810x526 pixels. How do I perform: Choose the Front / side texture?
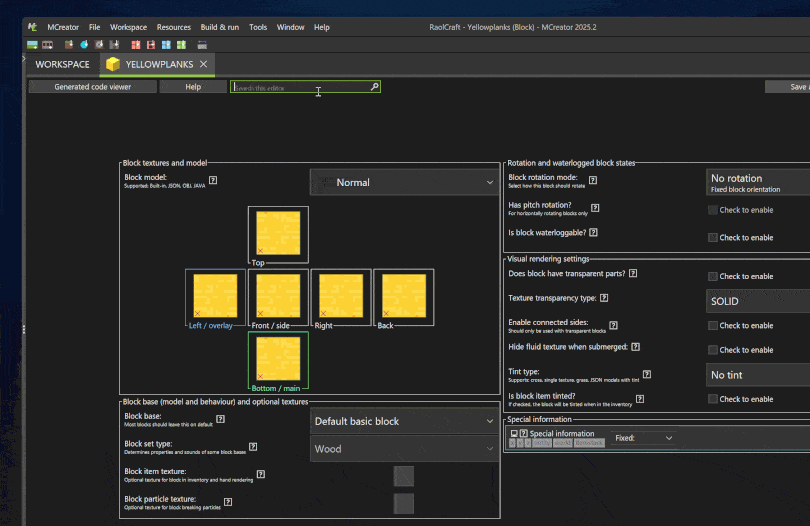coord(278,296)
